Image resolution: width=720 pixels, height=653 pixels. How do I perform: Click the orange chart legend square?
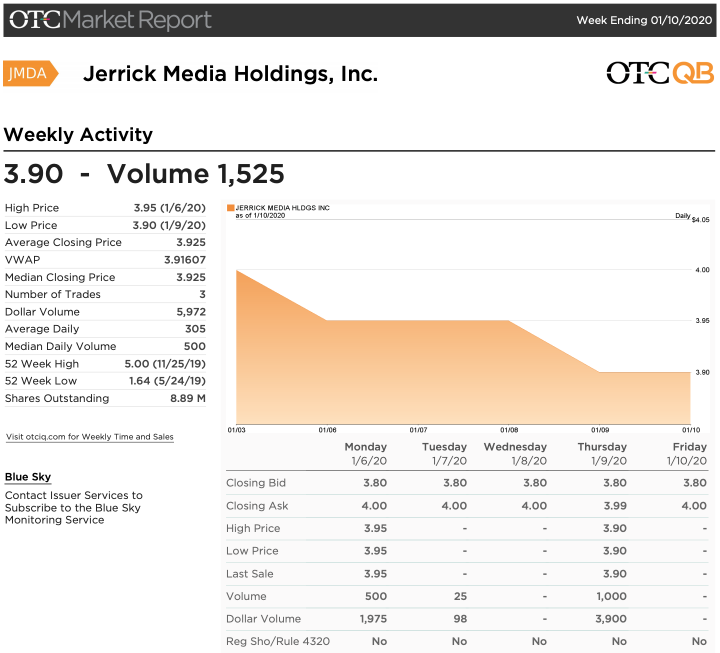231,208
